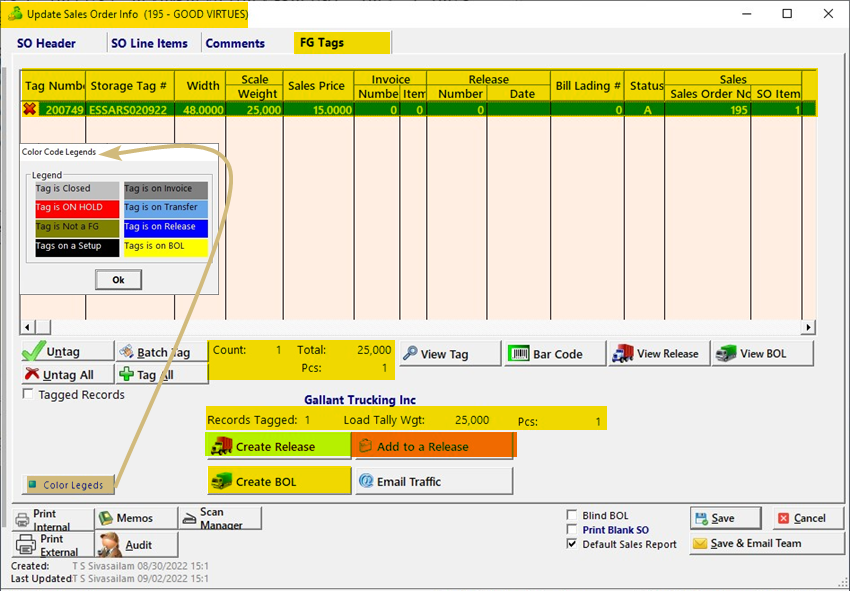850x591 pixels.
Task: Click the 48.0000 width cell
Action: (200, 110)
